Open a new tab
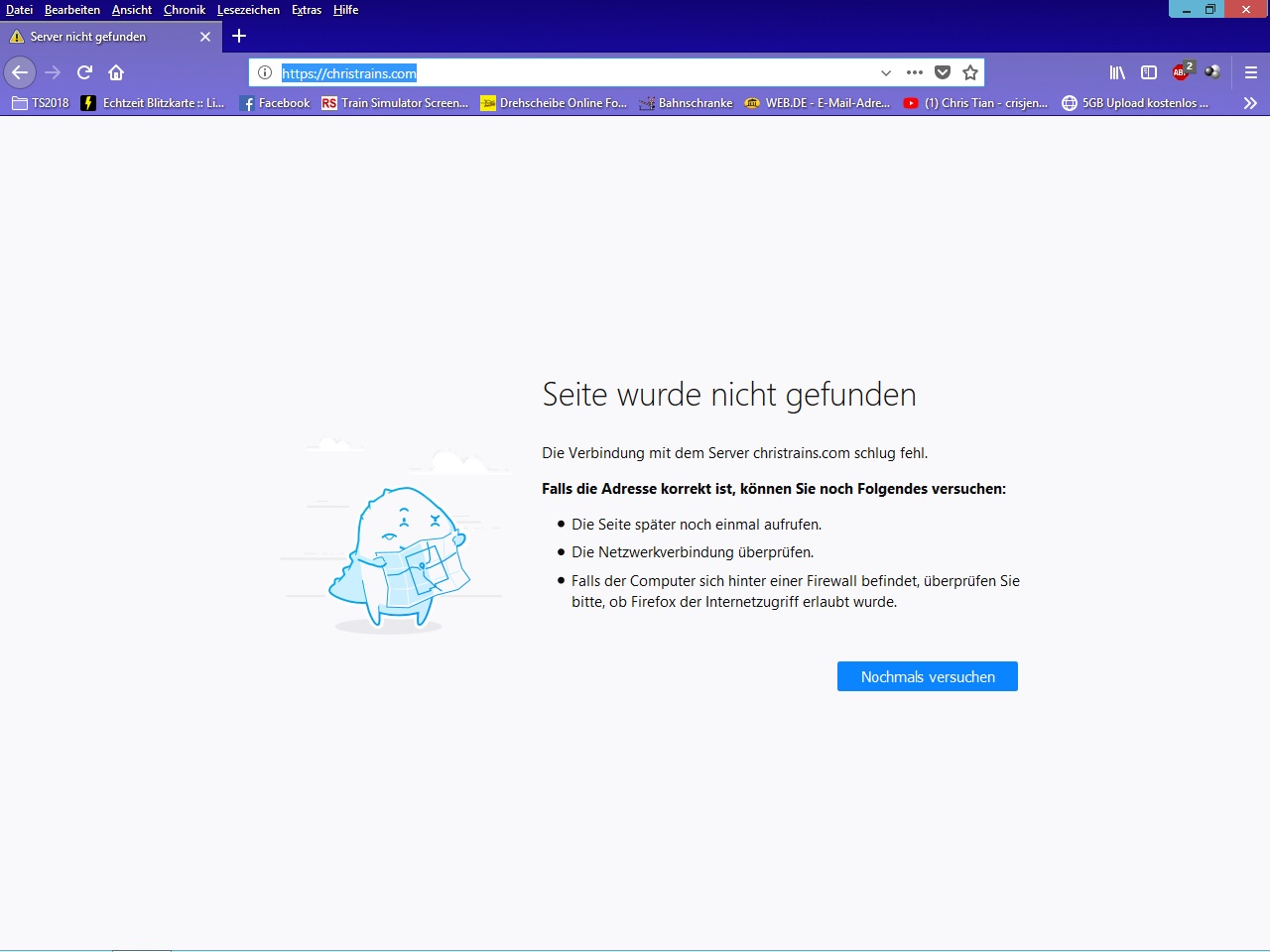 [x=239, y=37]
